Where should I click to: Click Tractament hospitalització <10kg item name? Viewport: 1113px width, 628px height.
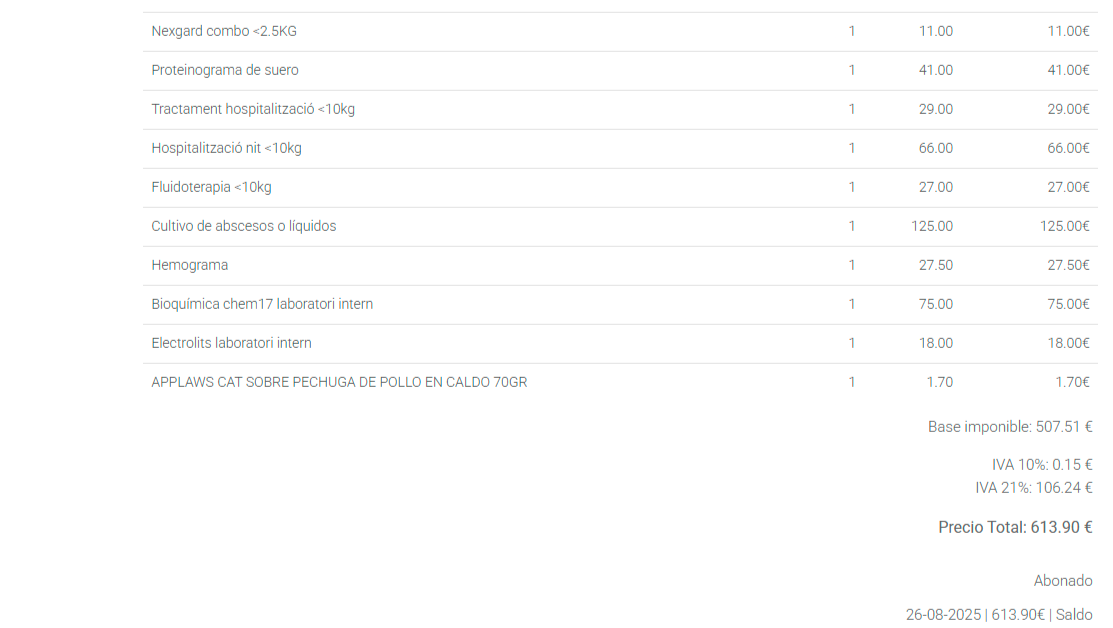253,109
